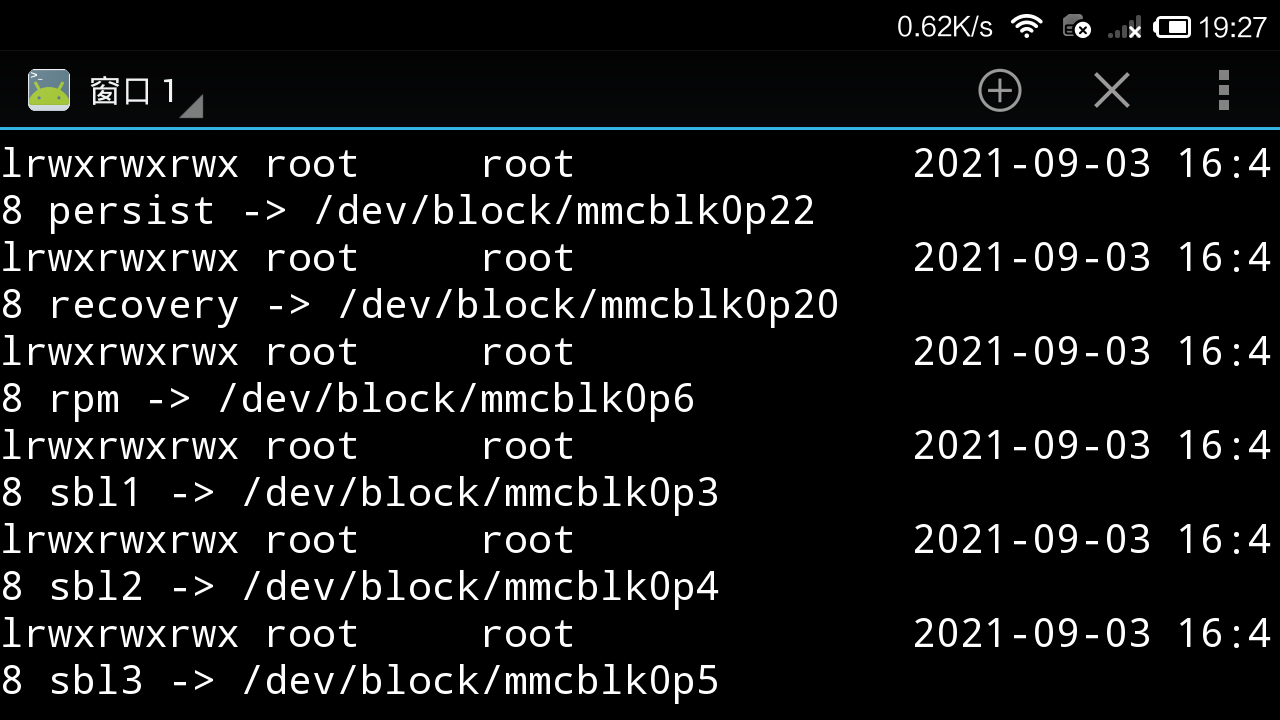Image resolution: width=1280 pixels, height=720 pixels.
Task: Tap the cellular signal strength icon
Action: (1125, 27)
